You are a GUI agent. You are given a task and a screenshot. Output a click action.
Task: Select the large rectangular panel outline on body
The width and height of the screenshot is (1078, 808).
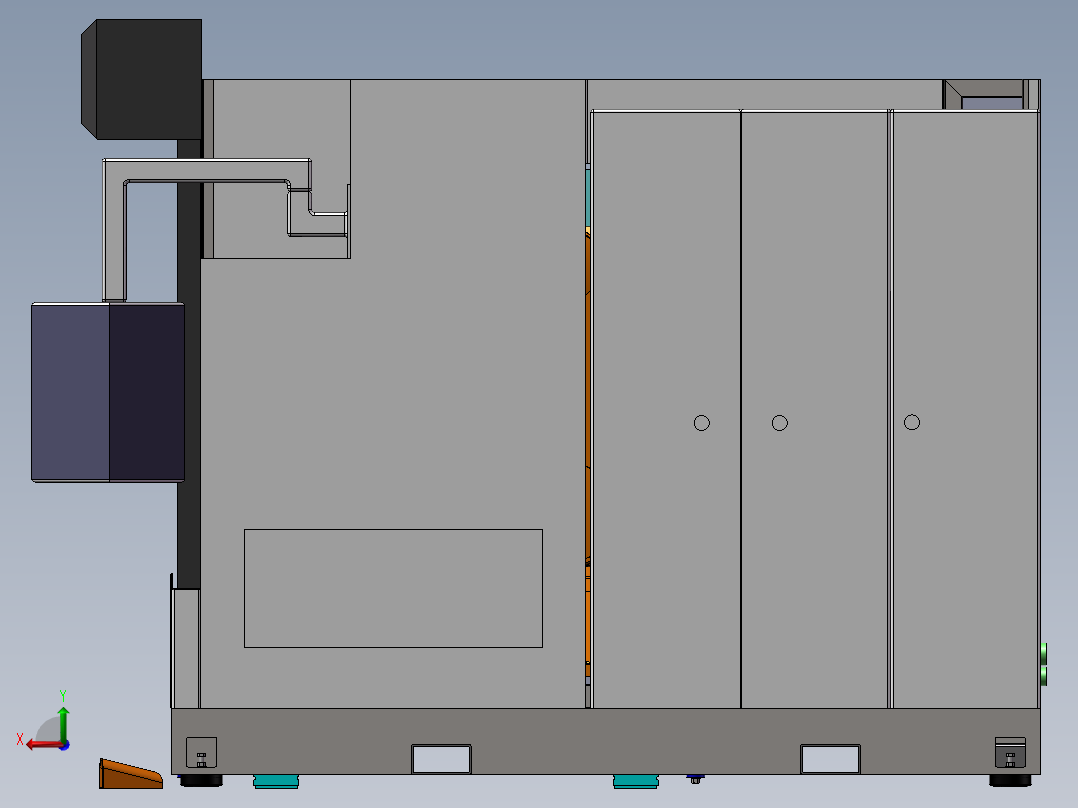point(393,589)
